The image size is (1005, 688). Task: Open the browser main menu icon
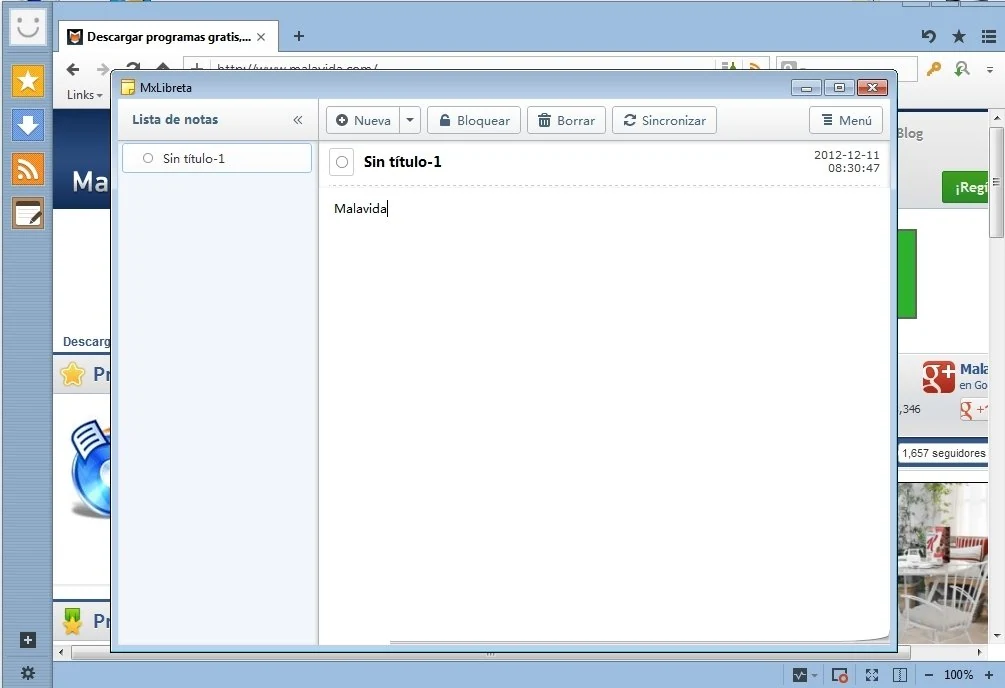(989, 37)
